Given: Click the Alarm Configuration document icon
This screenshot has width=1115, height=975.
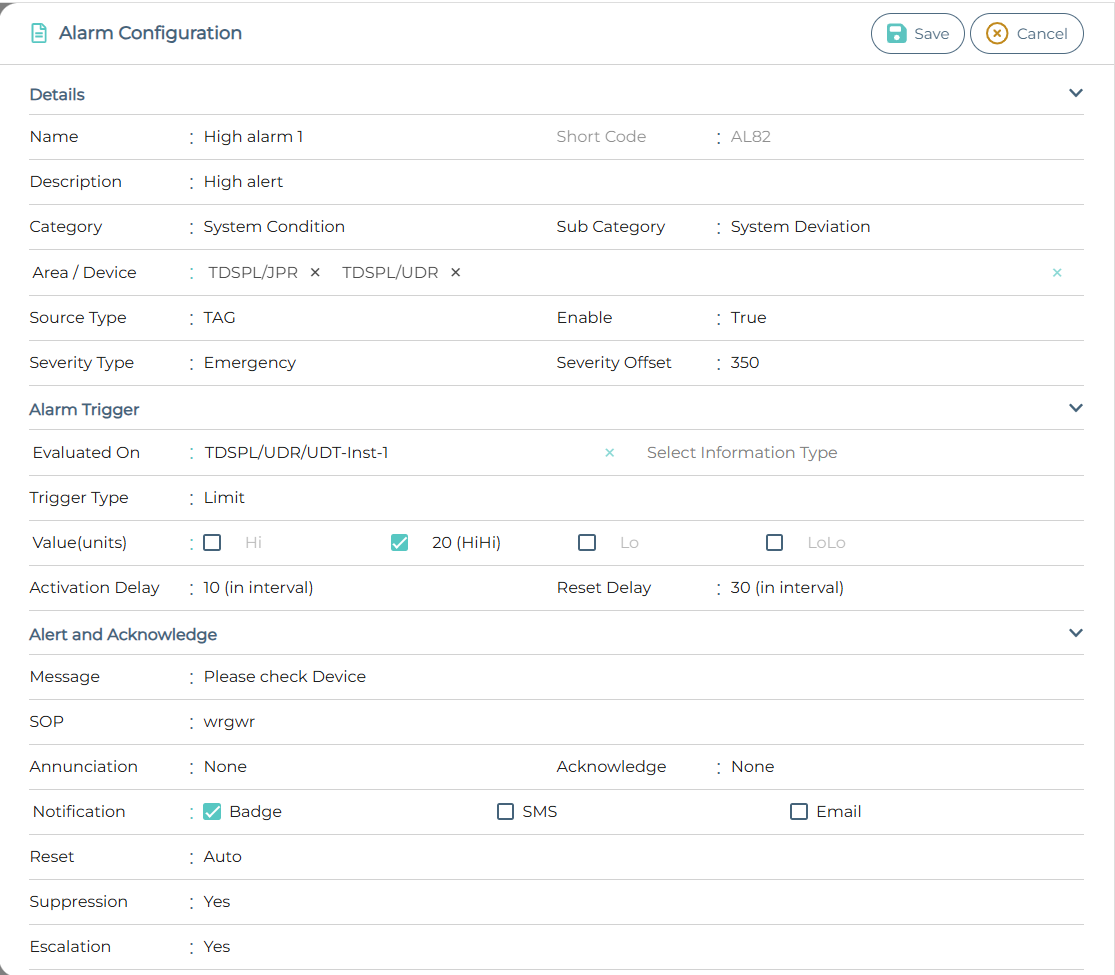Looking at the screenshot, I should coord(39,33).
